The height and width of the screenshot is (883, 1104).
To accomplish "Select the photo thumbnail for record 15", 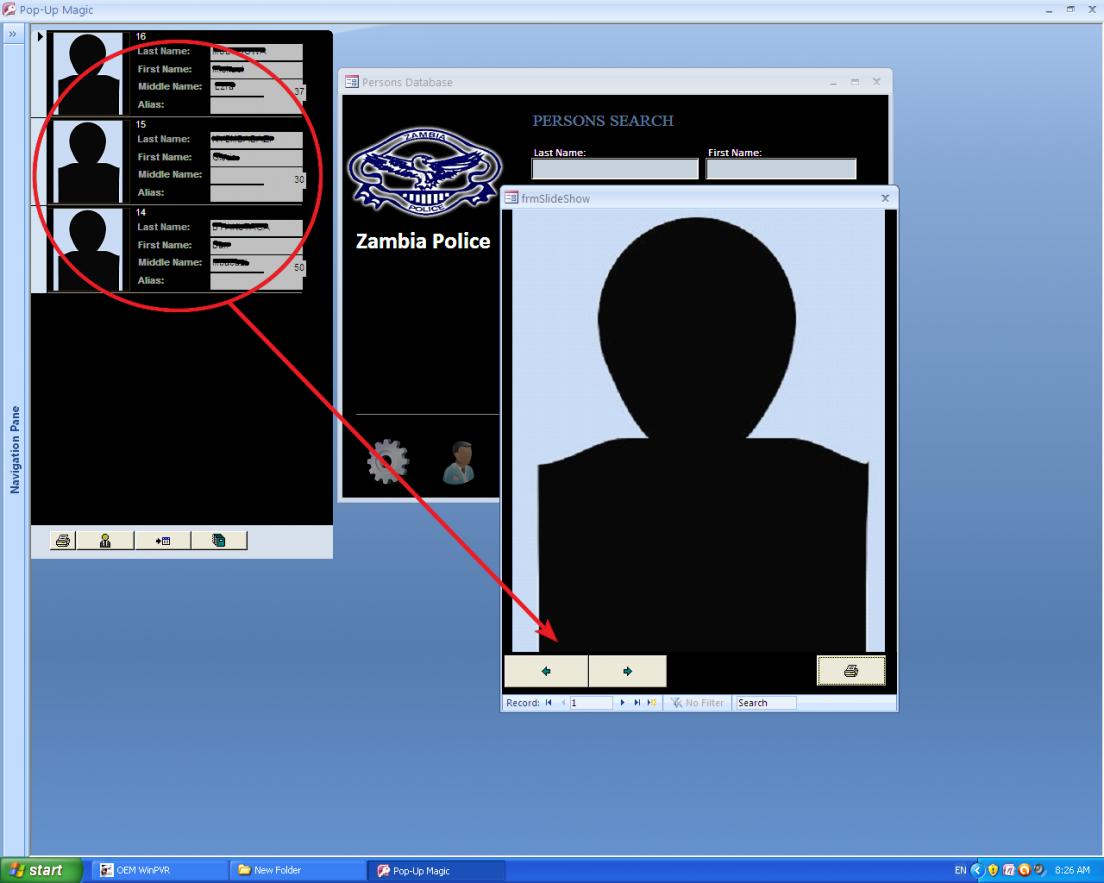I will (88, 161).
